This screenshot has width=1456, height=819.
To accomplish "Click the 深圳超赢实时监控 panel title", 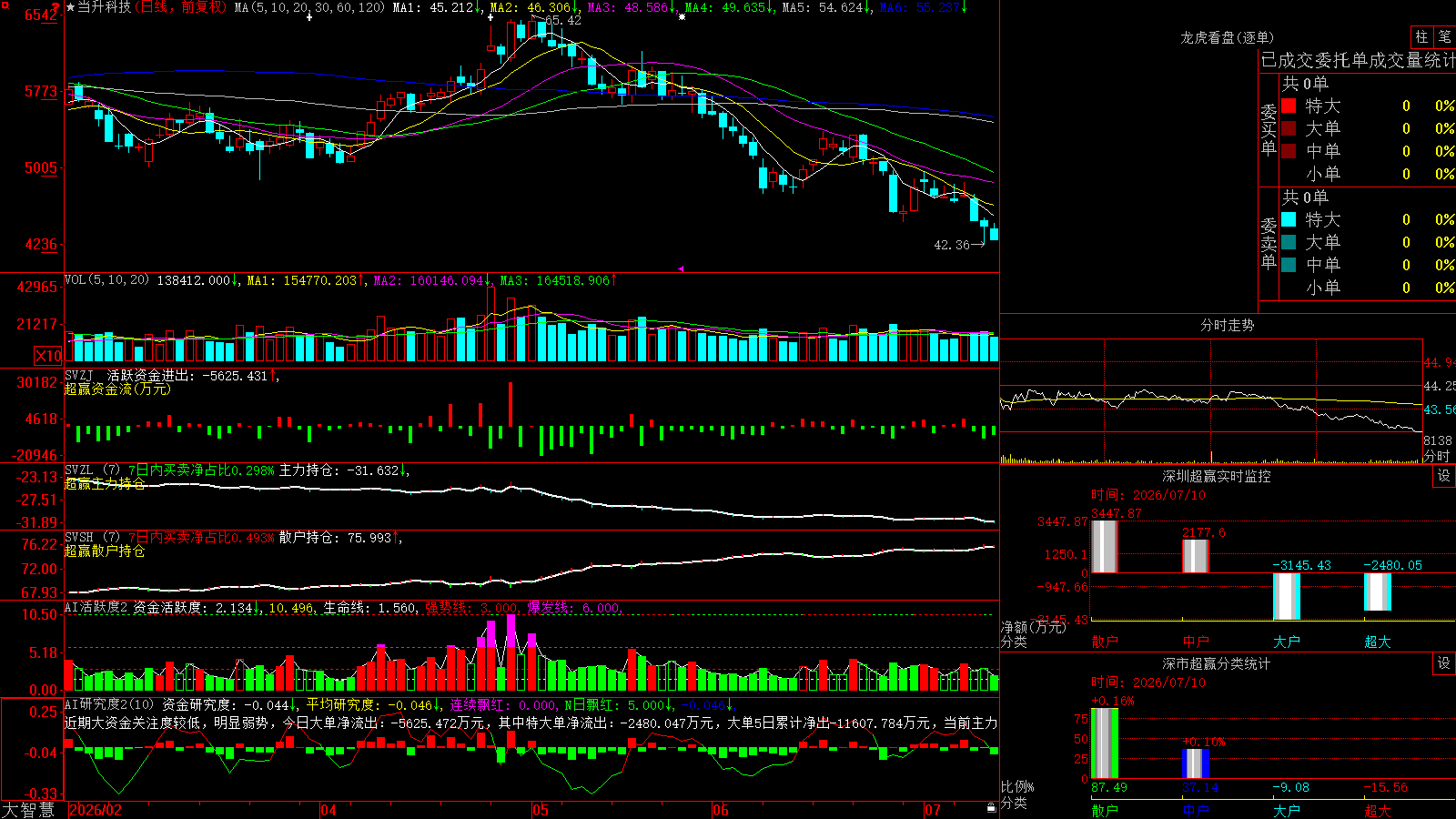I will (1217, 476).
